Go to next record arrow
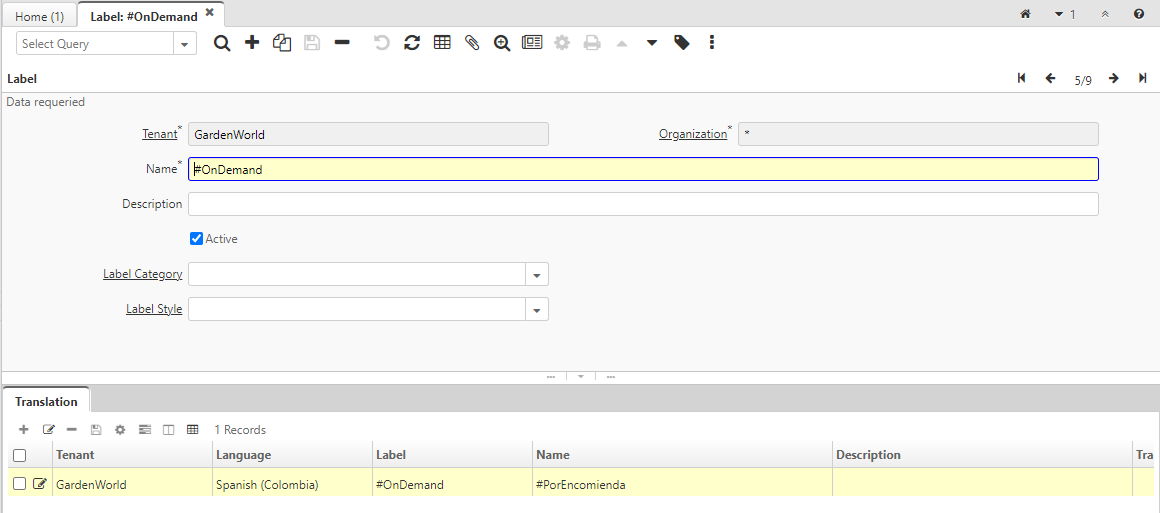This screenshot has height=513, width=1160. [x=1113, y=79]
